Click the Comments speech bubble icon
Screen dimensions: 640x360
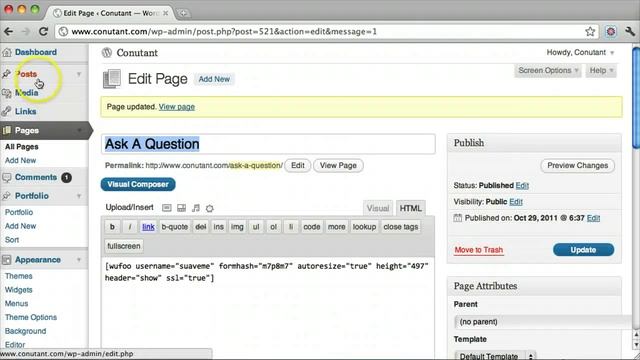pos(7,178)
